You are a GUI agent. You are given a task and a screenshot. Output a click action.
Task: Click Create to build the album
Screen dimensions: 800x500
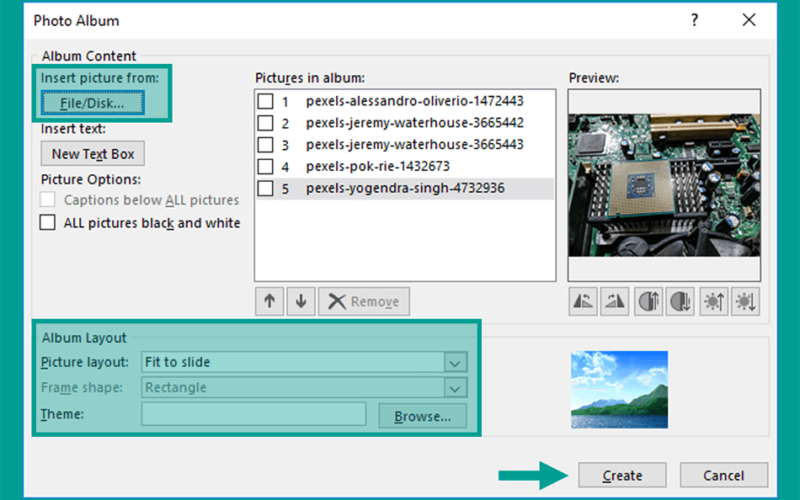coord(622,476)
